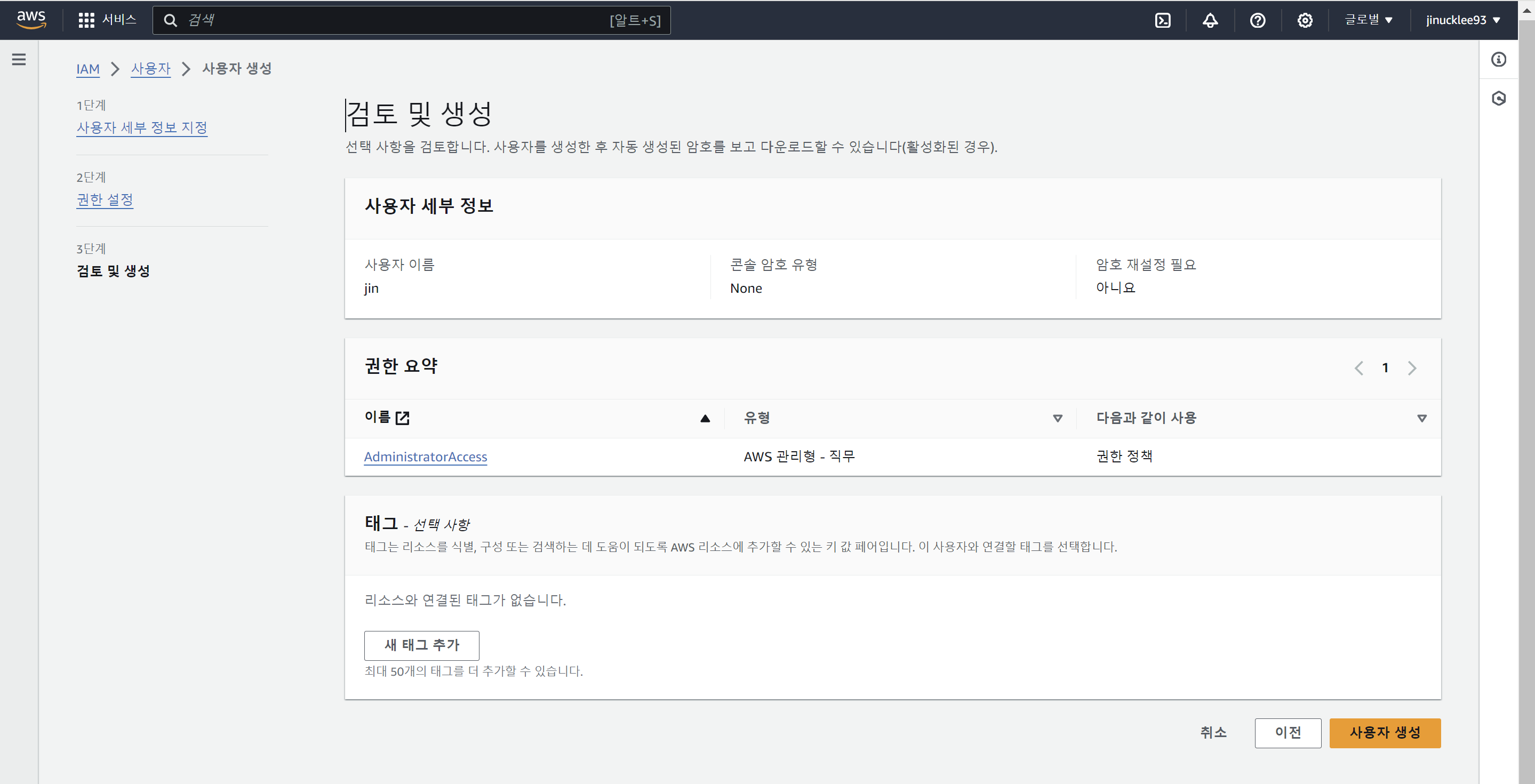
Task: Click the 취소 cancel button
Action: pyautogui.click(x=1213, y=732)
